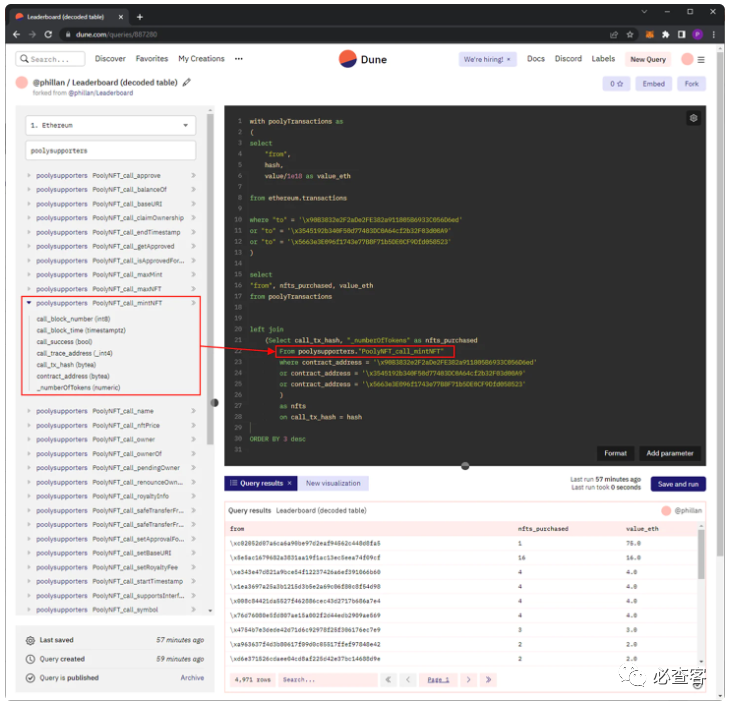Close the Leaderboard (decoded table) tab
730x708 pixels.
tap(121, 17)
